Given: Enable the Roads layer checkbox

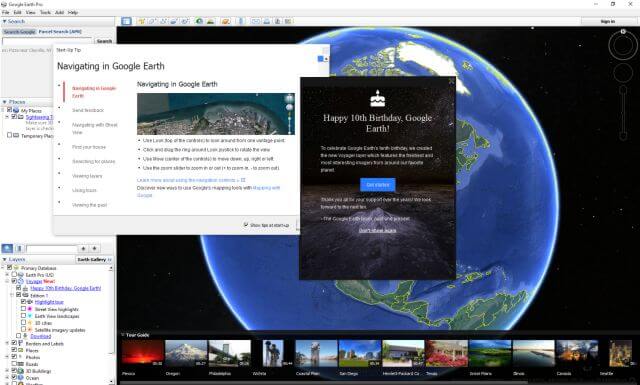Looking at the screenshot, I should click(14, 364).
